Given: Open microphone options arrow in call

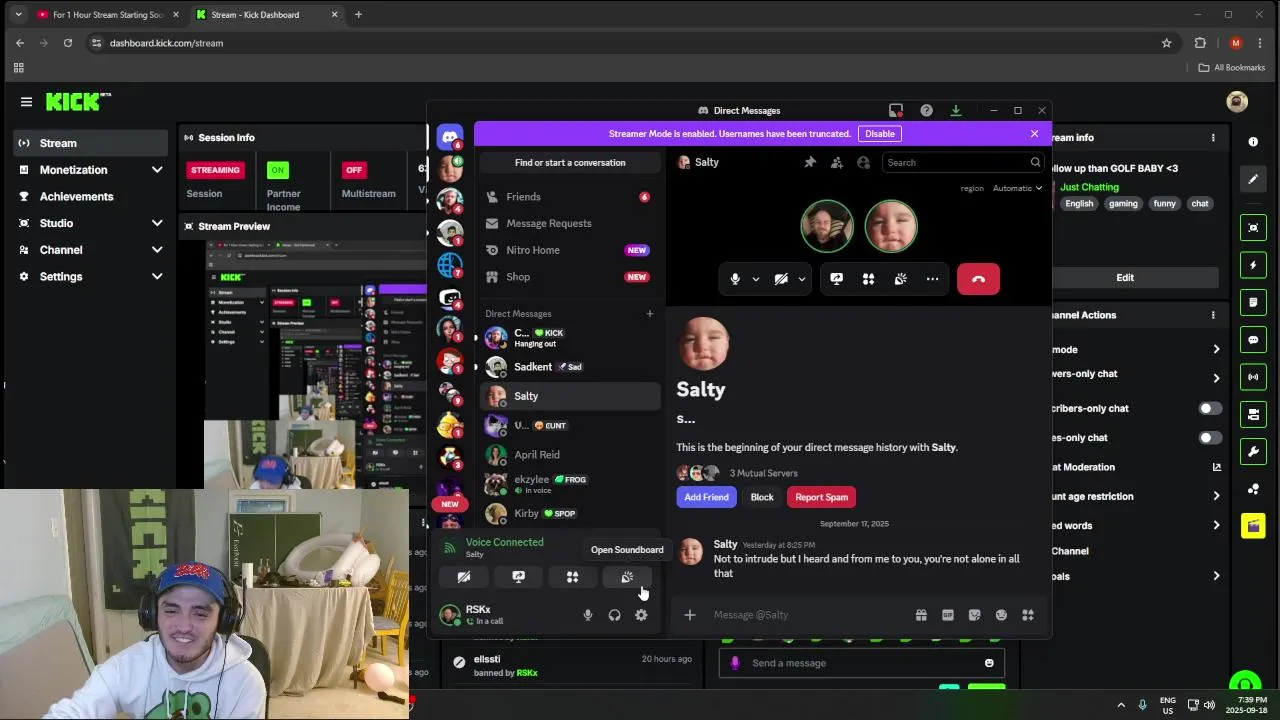Looking at the screenshot, I should 756,279.
